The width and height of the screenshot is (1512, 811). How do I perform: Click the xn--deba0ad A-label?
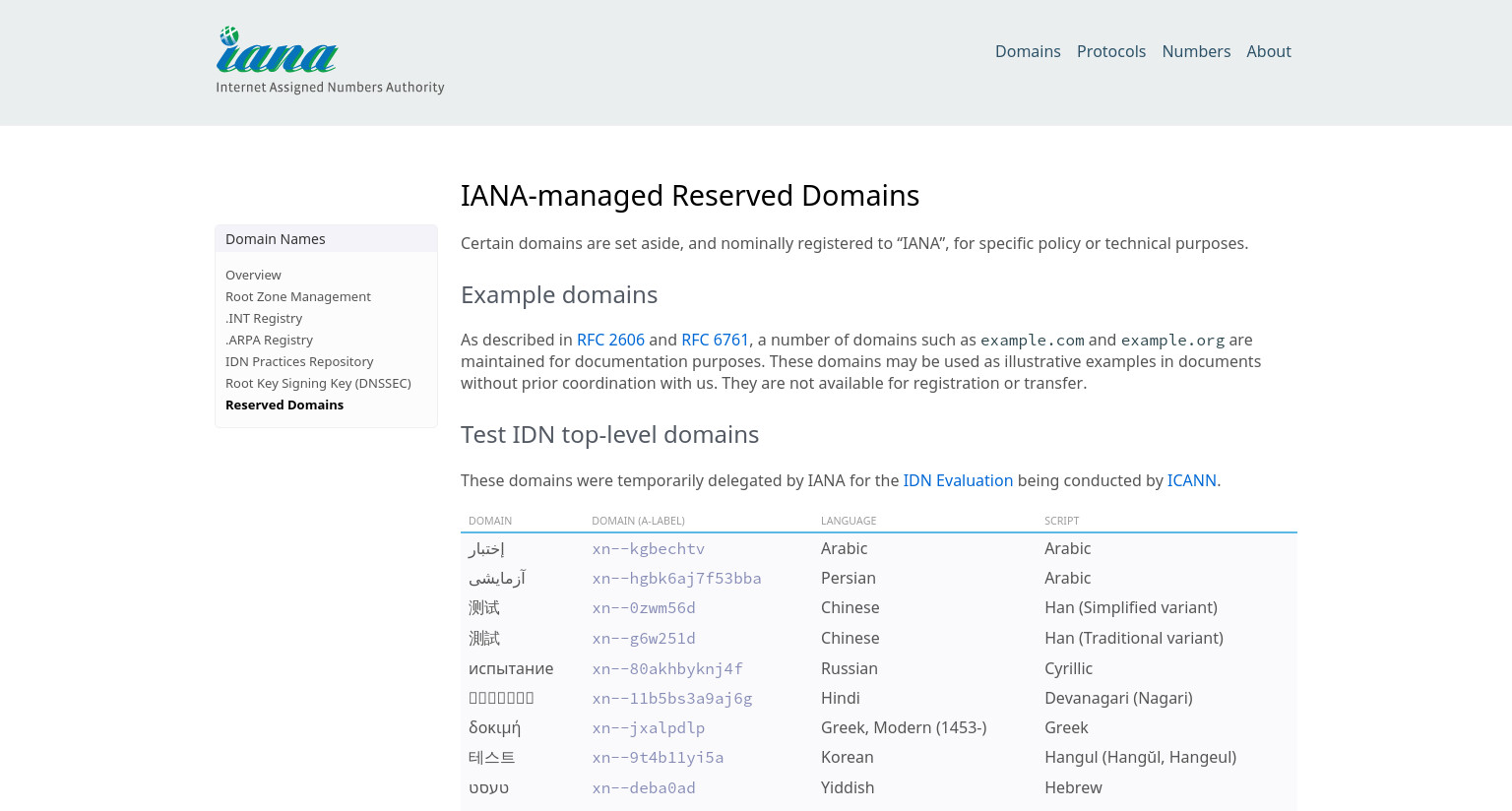644,787
